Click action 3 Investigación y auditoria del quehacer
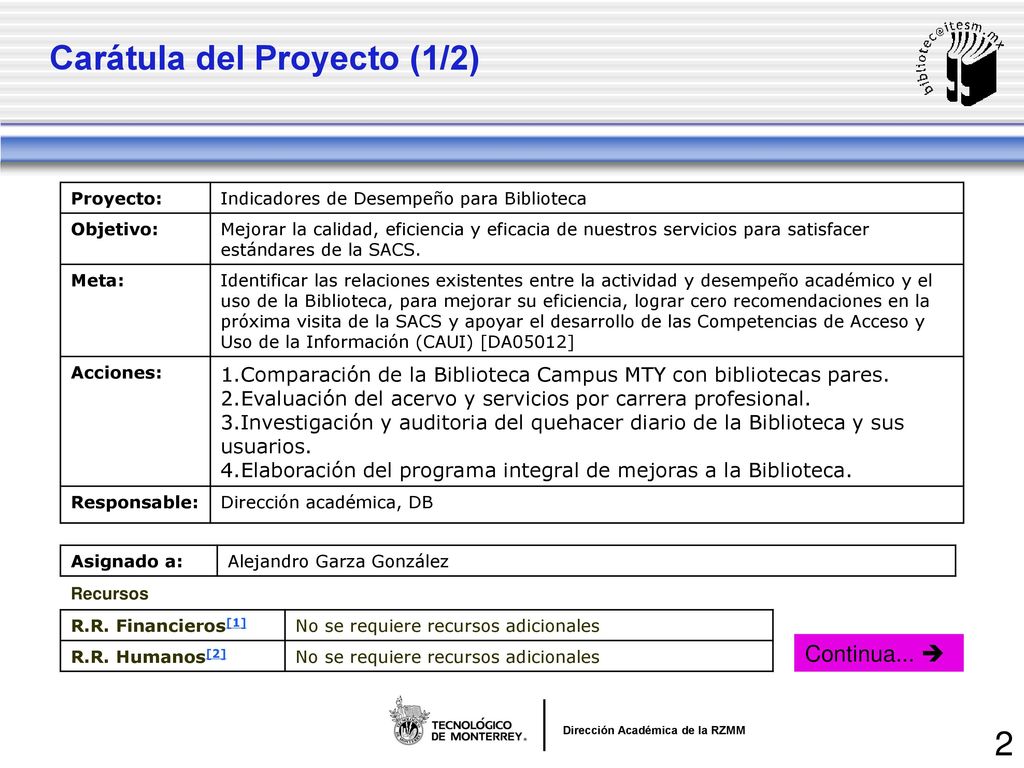Image resolution: width=1024 pixels, height=768 pixels. coord(562,434)
